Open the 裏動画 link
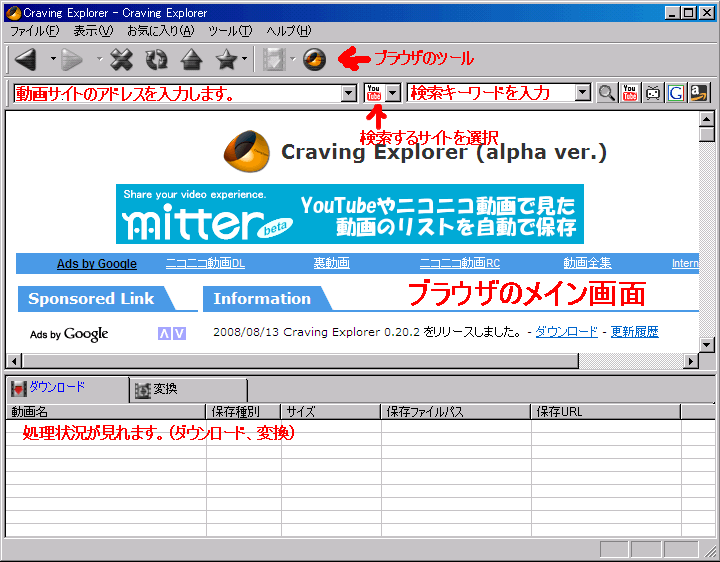 click(x=332, y=263)
